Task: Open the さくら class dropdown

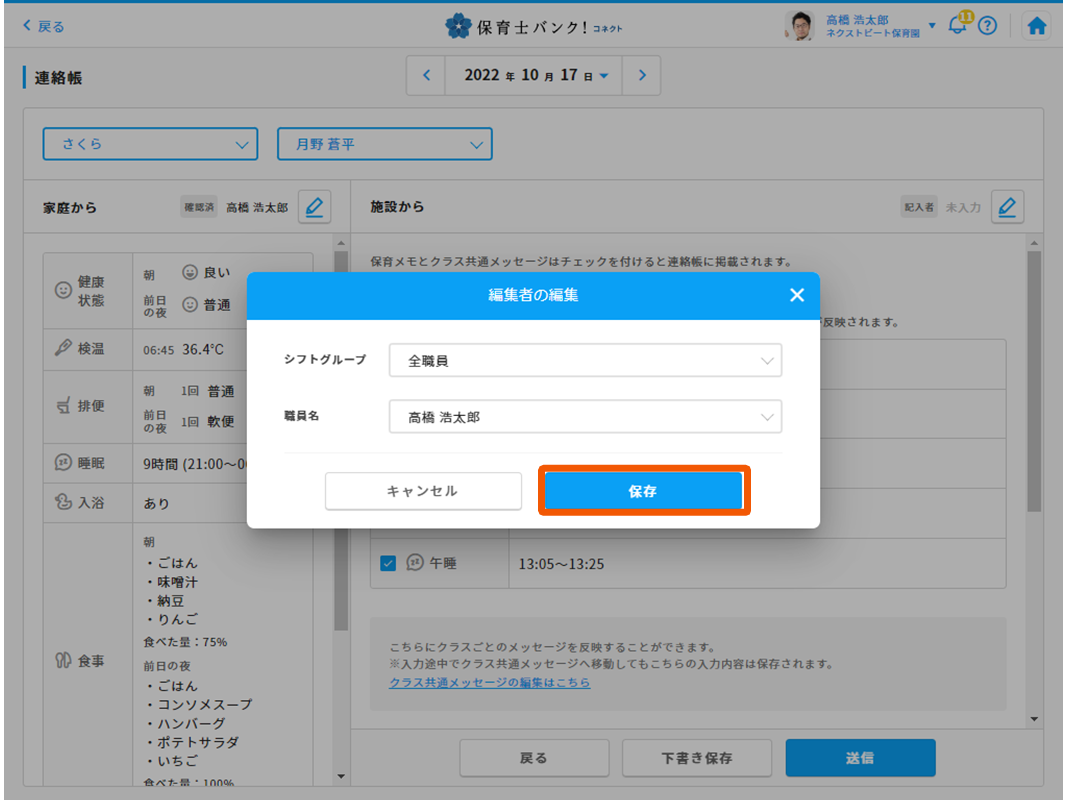Action: [x=150, y=144]
